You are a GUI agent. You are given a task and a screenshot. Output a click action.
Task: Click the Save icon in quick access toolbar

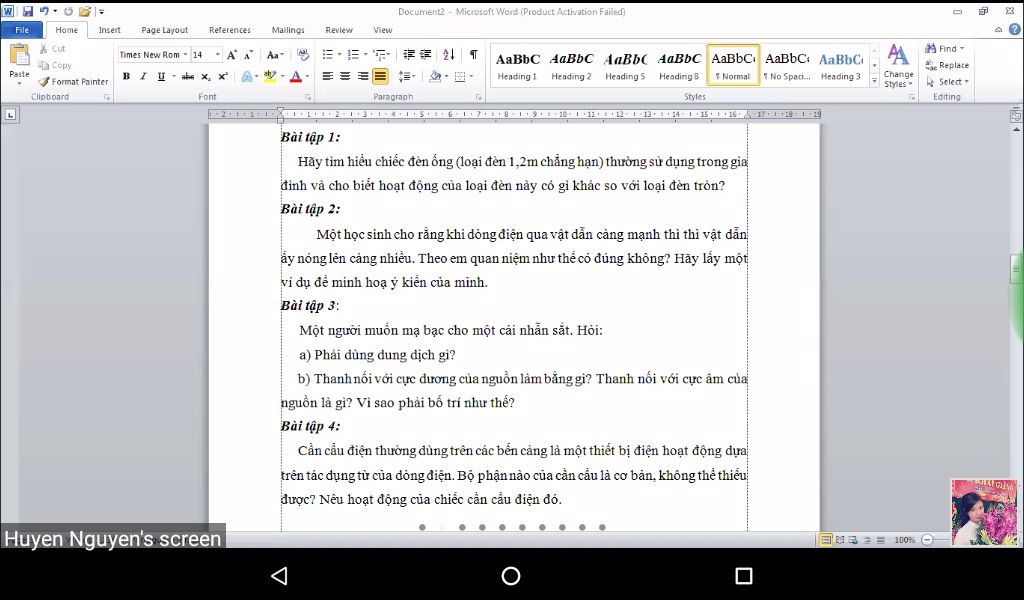tap(27, 11)
